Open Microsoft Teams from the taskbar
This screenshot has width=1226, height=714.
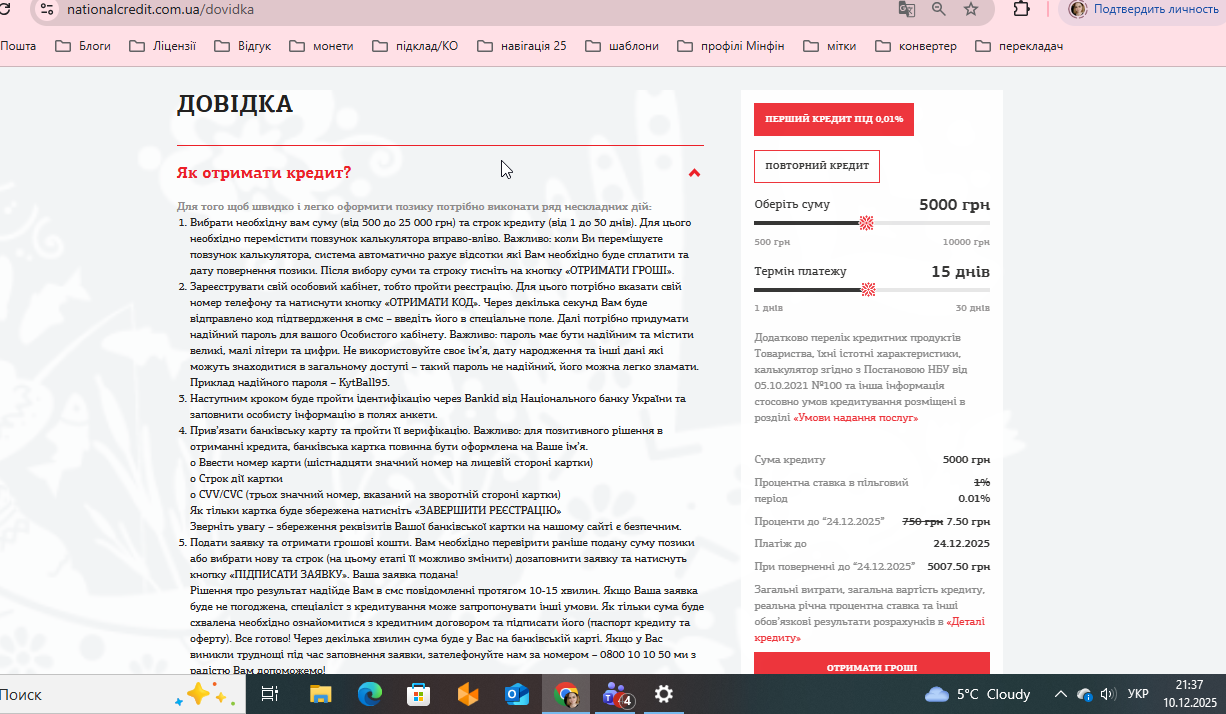pos(616,693)
